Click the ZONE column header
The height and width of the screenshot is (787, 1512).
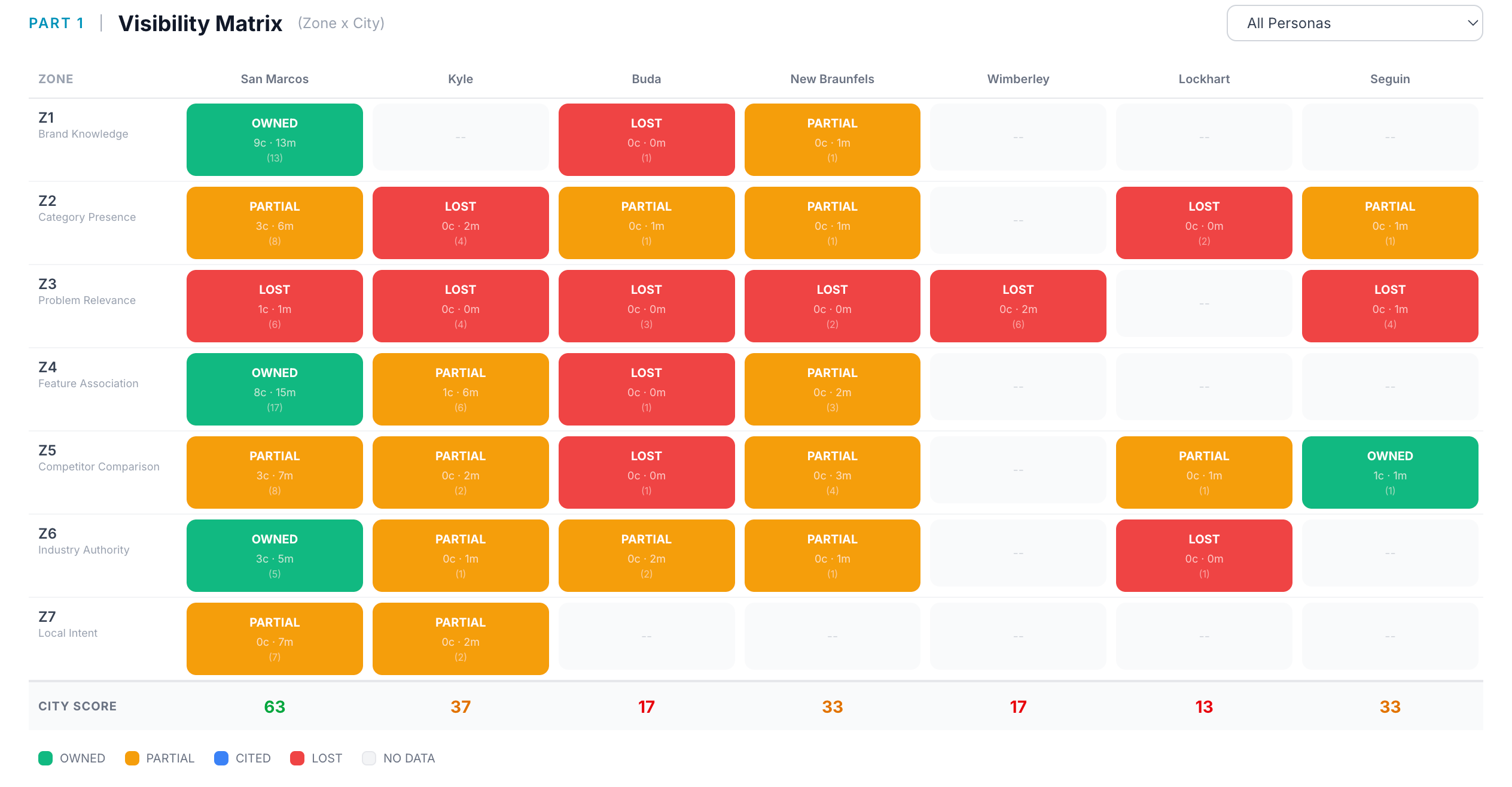coord(56,79)
